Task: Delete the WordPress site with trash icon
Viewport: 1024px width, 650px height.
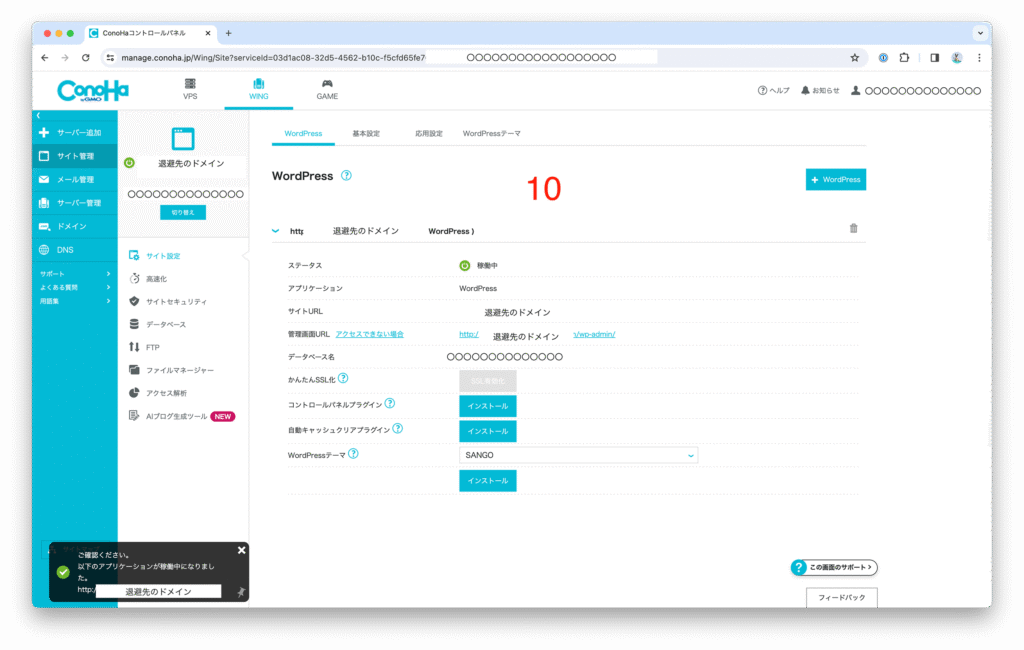Action: (x=854, y=228)
